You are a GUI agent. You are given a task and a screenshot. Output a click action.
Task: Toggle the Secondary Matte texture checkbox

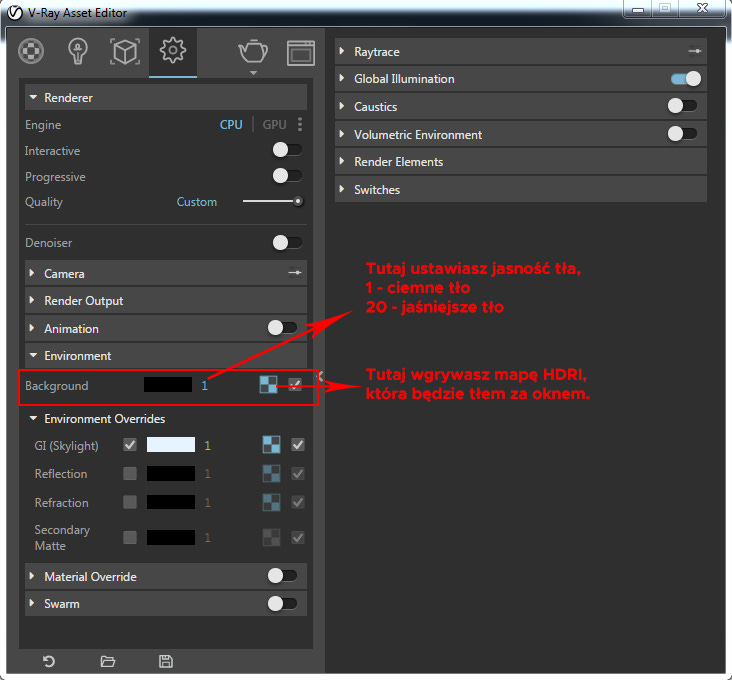(x=298, y=537)
